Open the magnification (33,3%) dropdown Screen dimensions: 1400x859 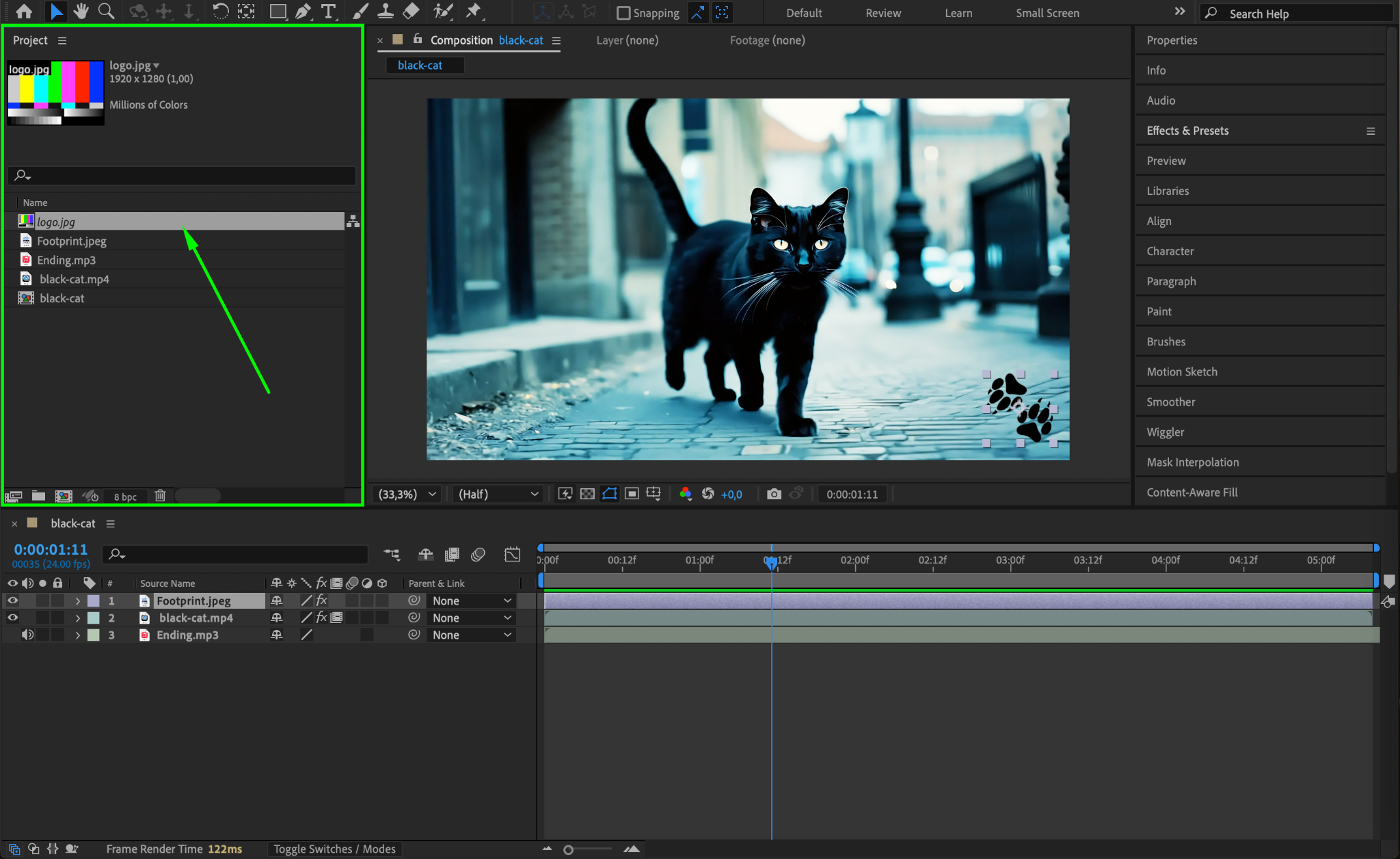point(408,494)
